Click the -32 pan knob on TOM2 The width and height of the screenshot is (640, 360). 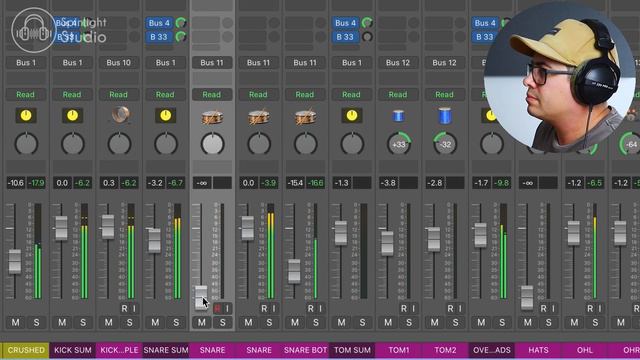tap(445, 144)
